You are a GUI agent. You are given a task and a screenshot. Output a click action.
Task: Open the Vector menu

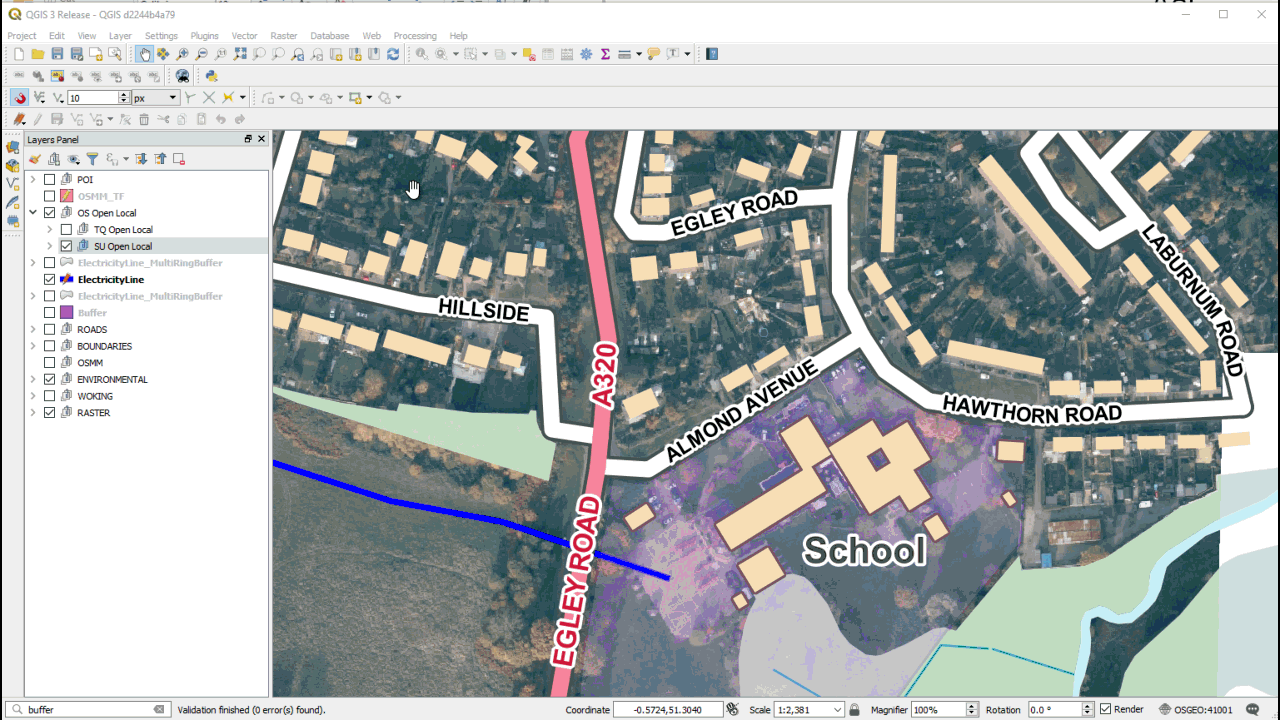[245, 36]
